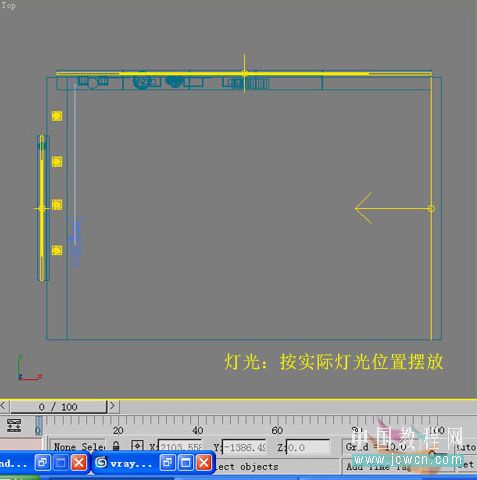Click the Top viewport label
477x480 pixels.
point(8,5)
